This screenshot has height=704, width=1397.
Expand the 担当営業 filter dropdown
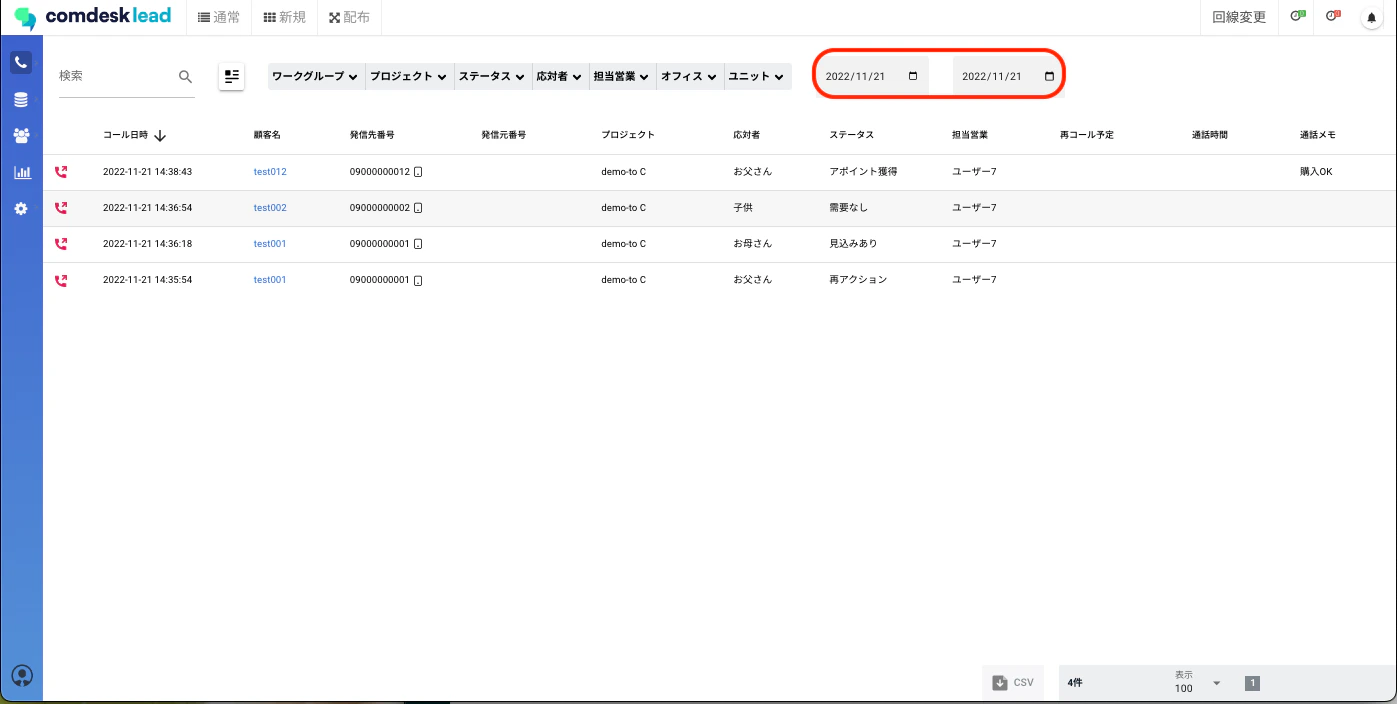[622, 77]
